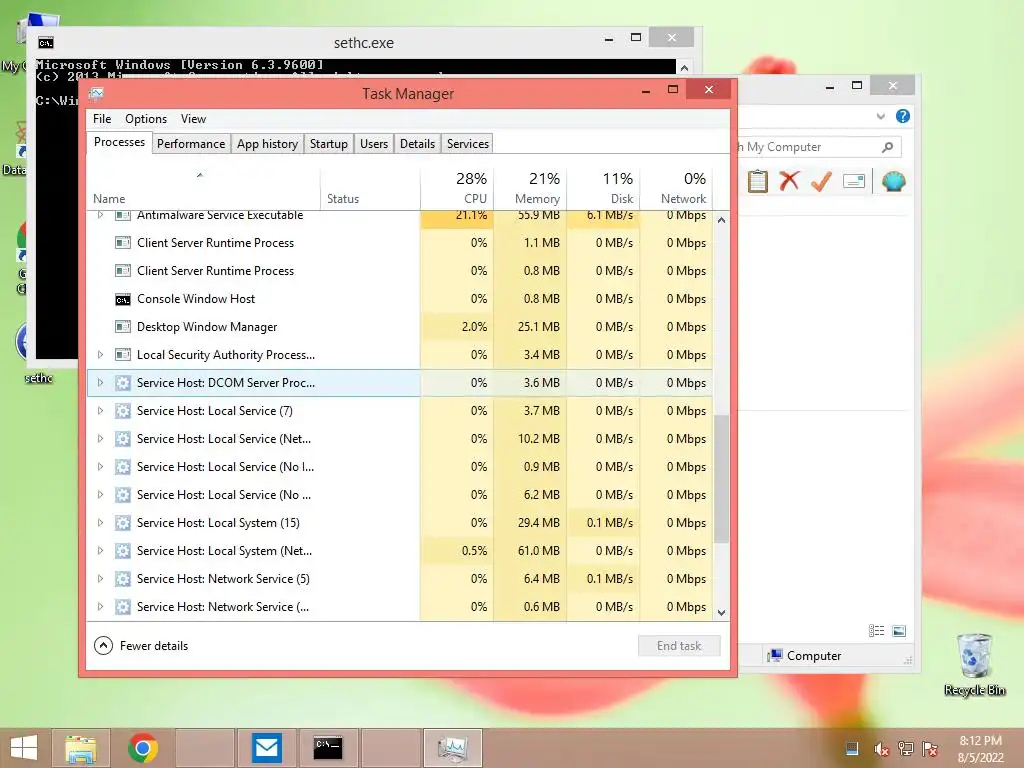
Task: Open the Recycle Bin desktop icon
Action: (x=974, y=665)
